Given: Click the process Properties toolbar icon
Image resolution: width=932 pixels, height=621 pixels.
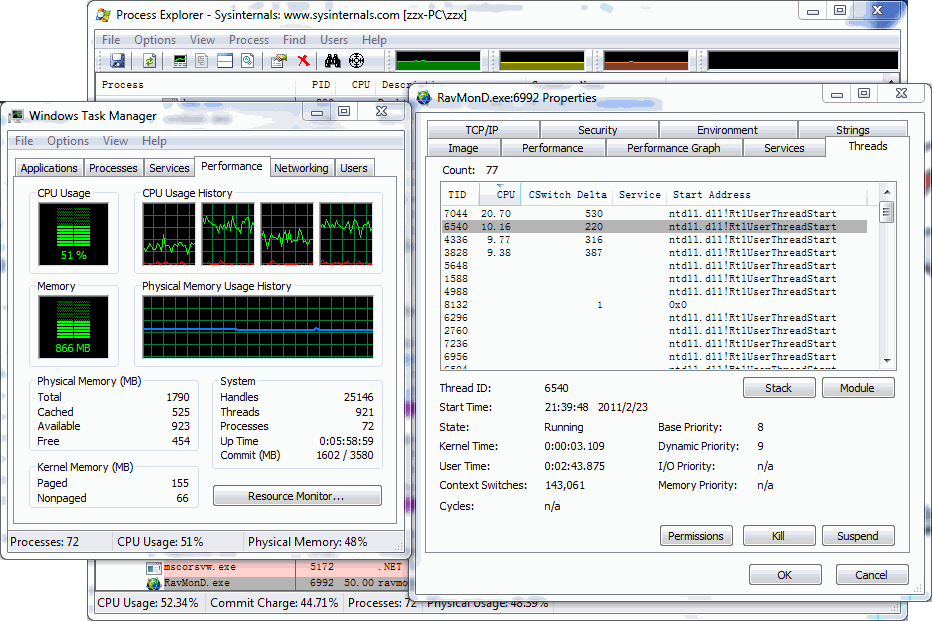Looking at the screenshot, I should [279, 61].
